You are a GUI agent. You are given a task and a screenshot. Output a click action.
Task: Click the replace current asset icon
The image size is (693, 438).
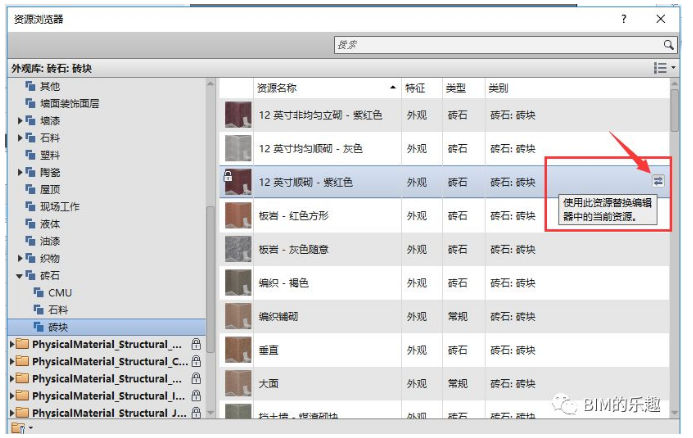click(658, 181)
